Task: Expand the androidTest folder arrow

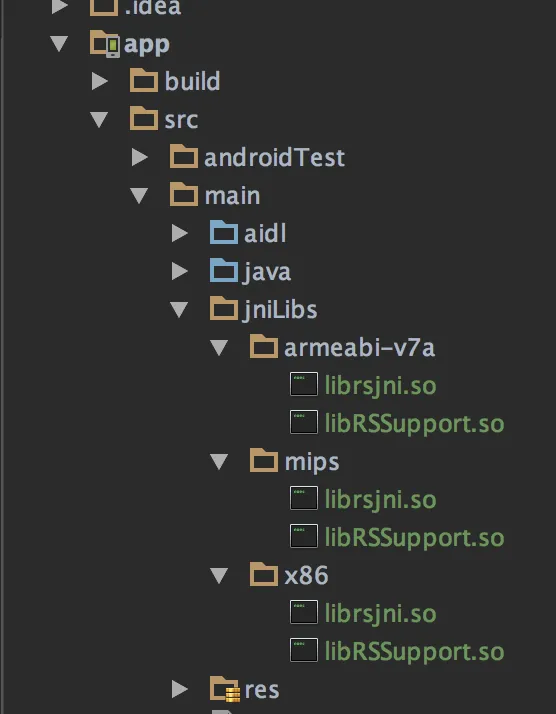Action: click(140, 158)
